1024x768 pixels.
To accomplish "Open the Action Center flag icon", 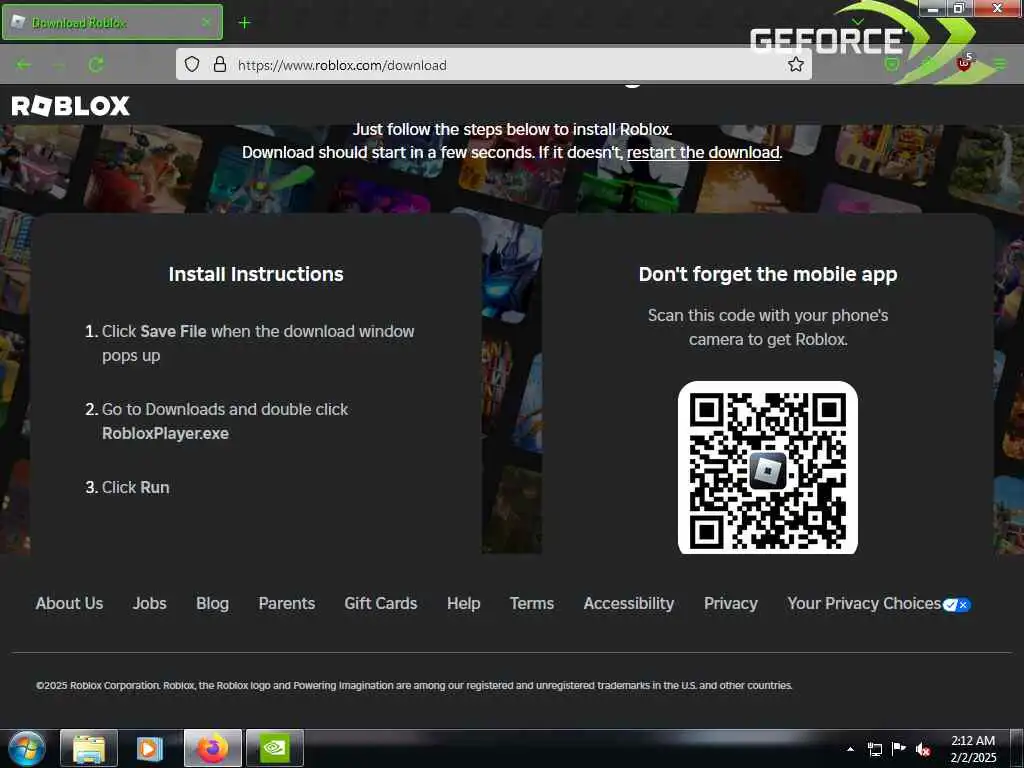I will 899,748.
